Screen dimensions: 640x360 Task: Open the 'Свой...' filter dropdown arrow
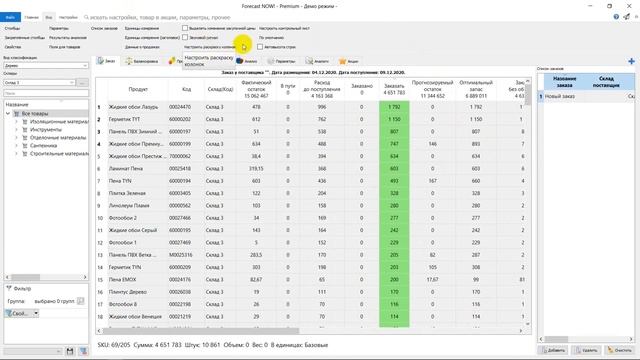[36, 313]
